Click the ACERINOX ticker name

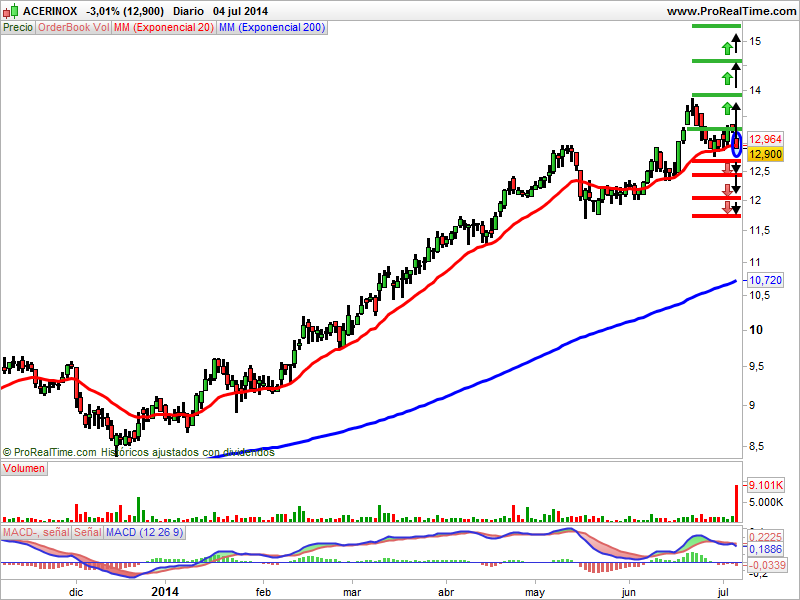(x=50, y=11)
